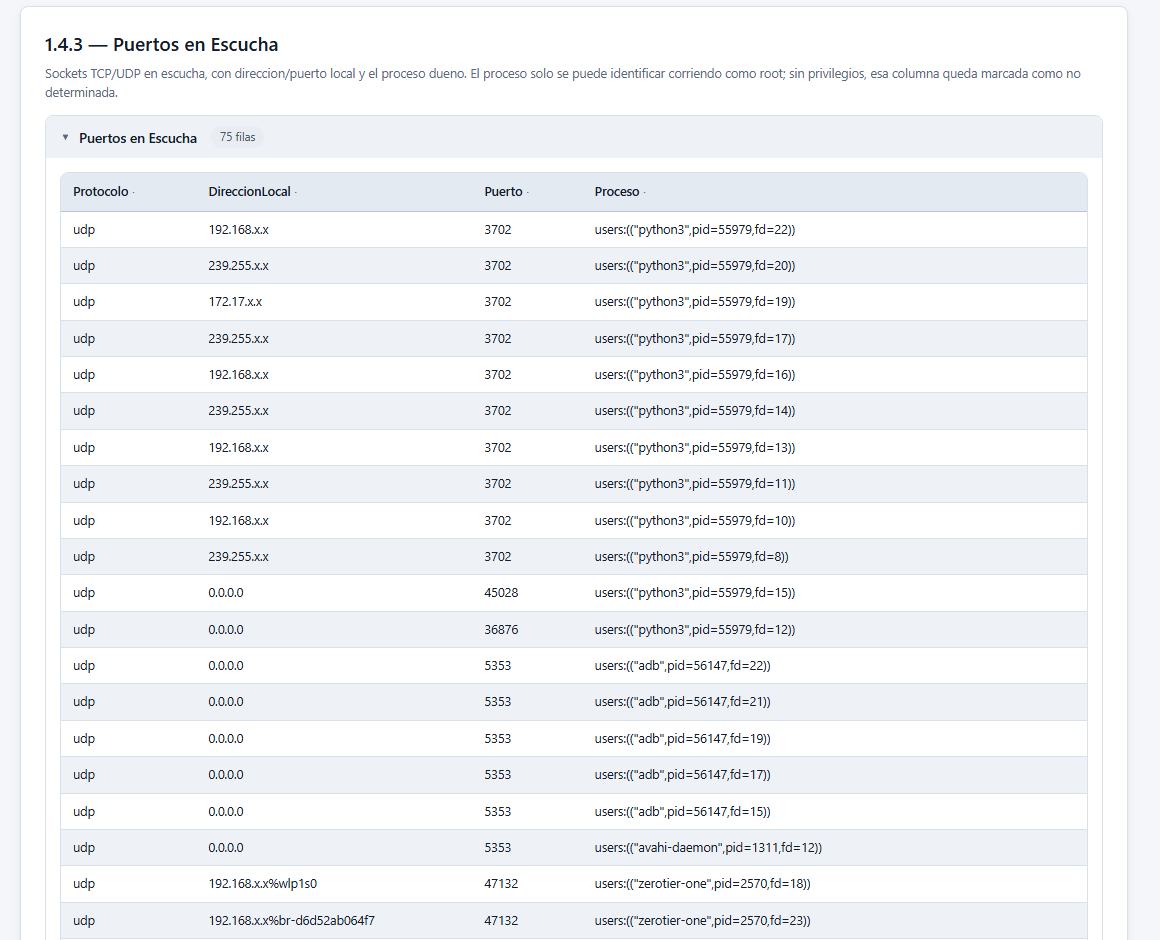
Task: Select the process cell with python3 fd=22
Action: pyautogui.click(x=695, y=230)
